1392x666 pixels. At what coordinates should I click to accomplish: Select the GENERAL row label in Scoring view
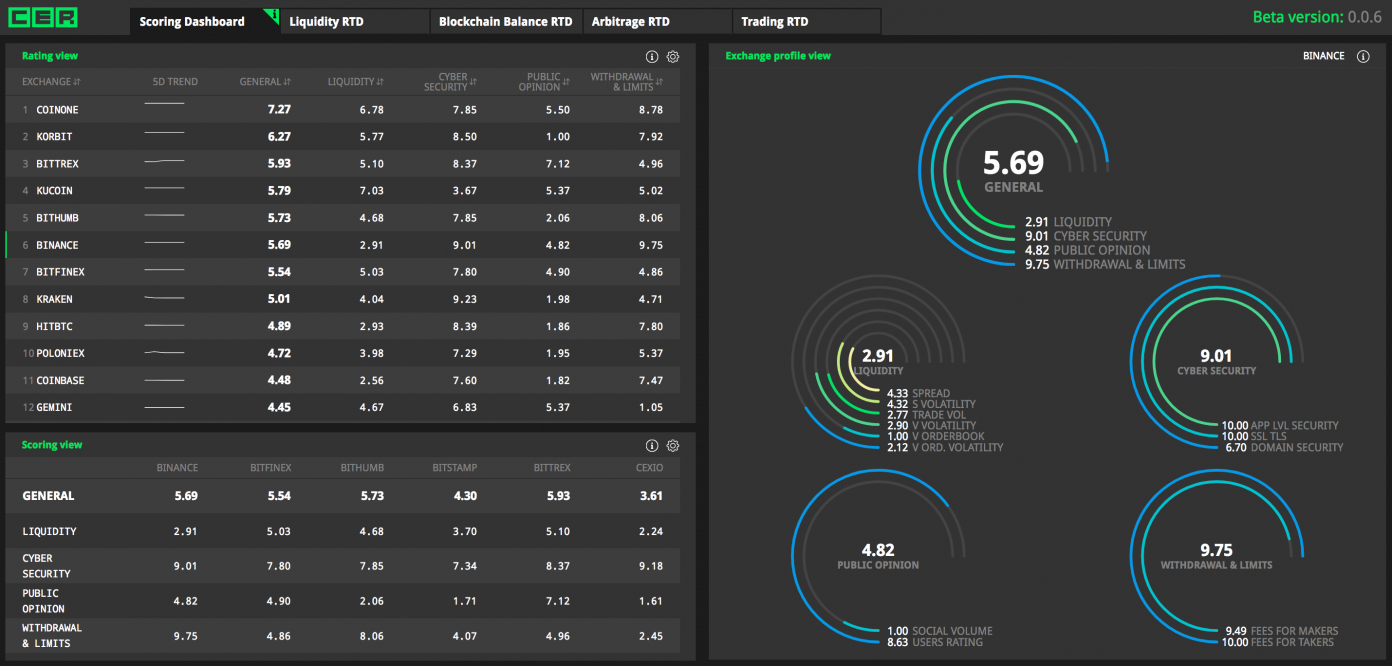[48, 496]
